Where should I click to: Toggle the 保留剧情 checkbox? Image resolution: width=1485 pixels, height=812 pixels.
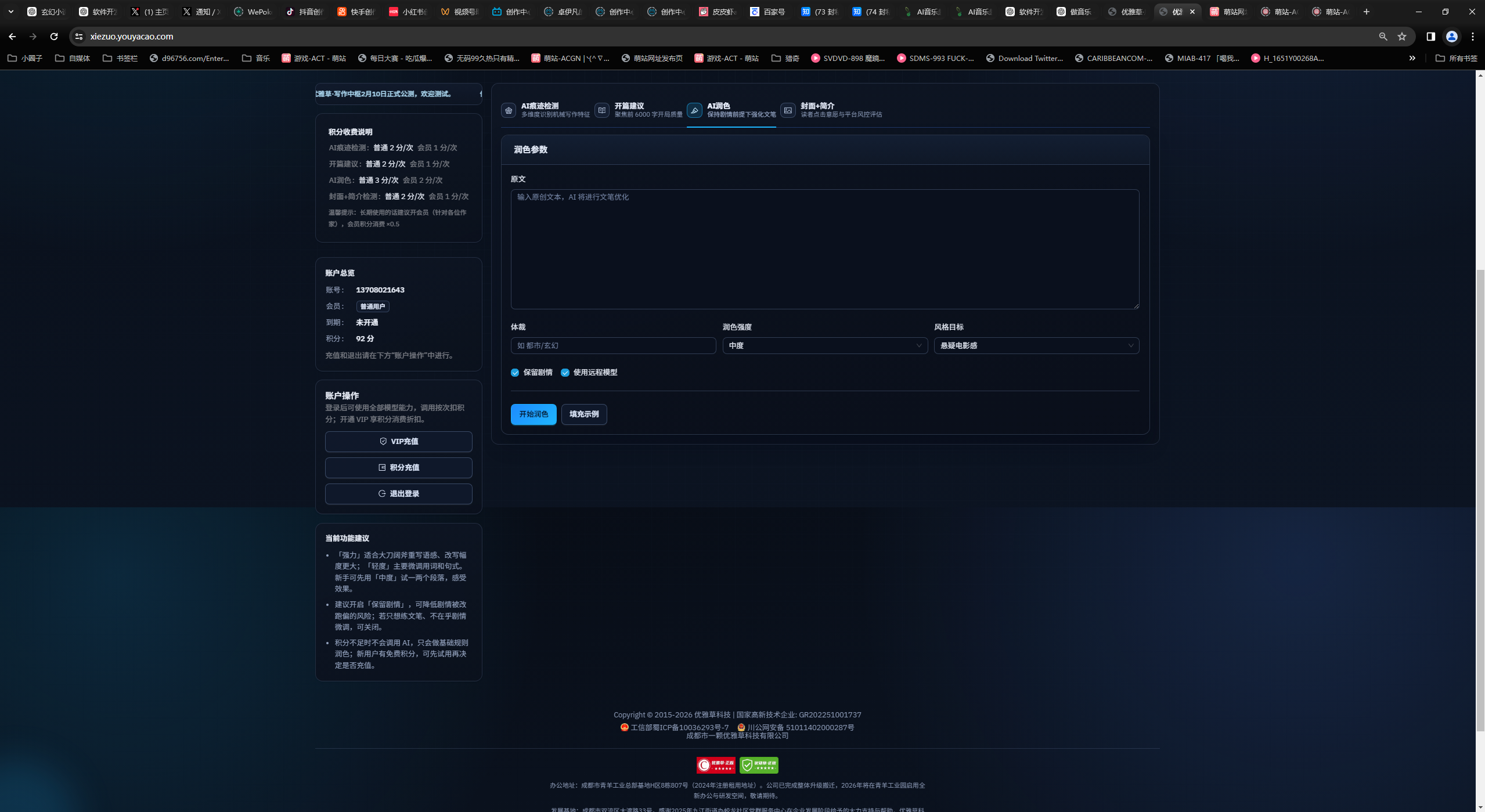point(515,373)
